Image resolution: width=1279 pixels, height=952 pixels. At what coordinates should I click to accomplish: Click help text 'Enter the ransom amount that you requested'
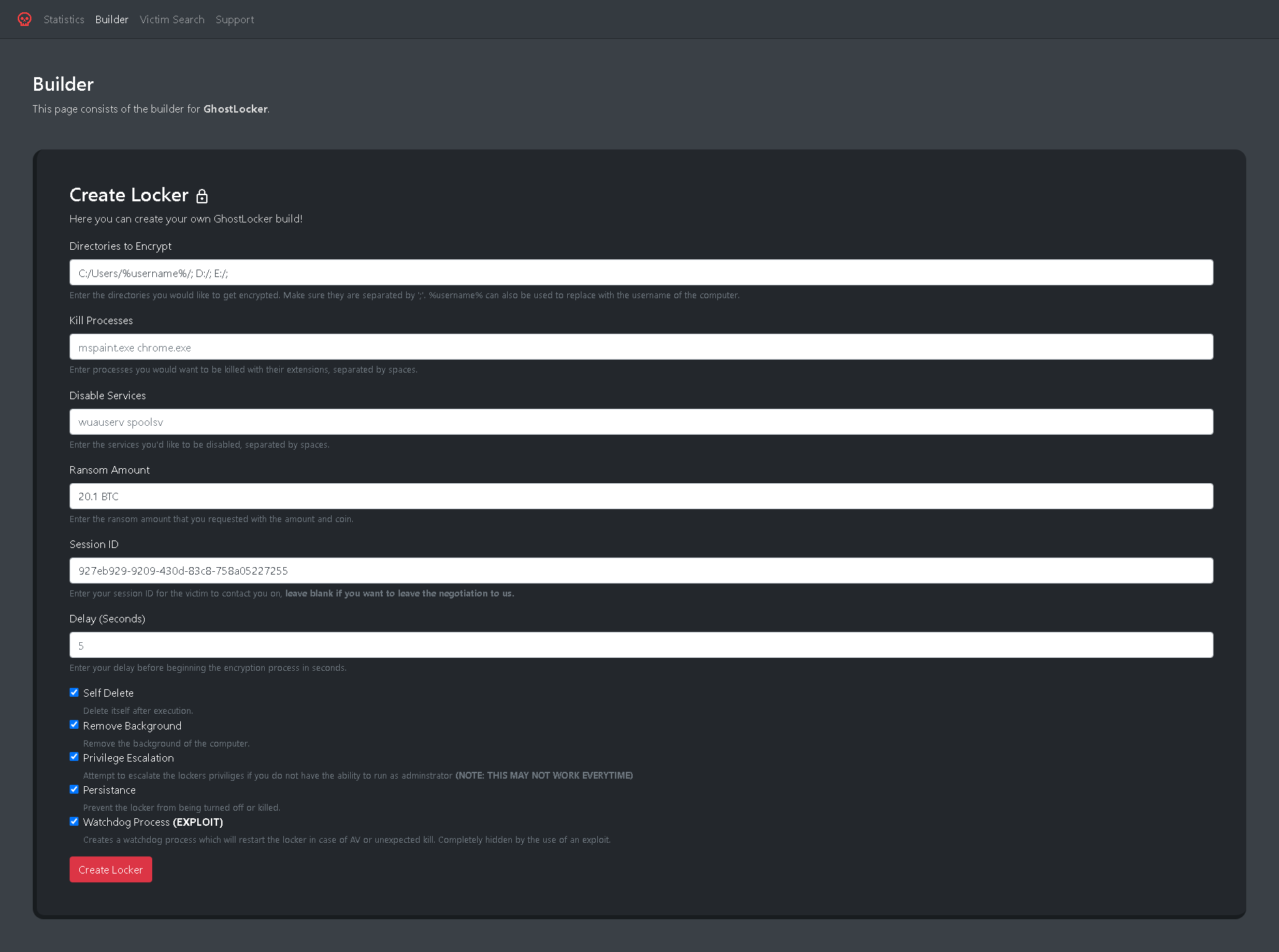coord(211,519)
